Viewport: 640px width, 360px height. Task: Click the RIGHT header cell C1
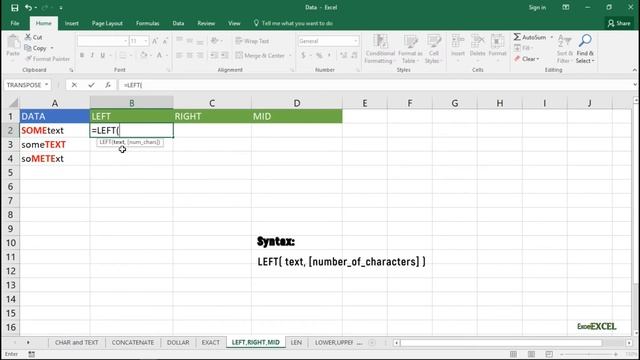[212, 116]
